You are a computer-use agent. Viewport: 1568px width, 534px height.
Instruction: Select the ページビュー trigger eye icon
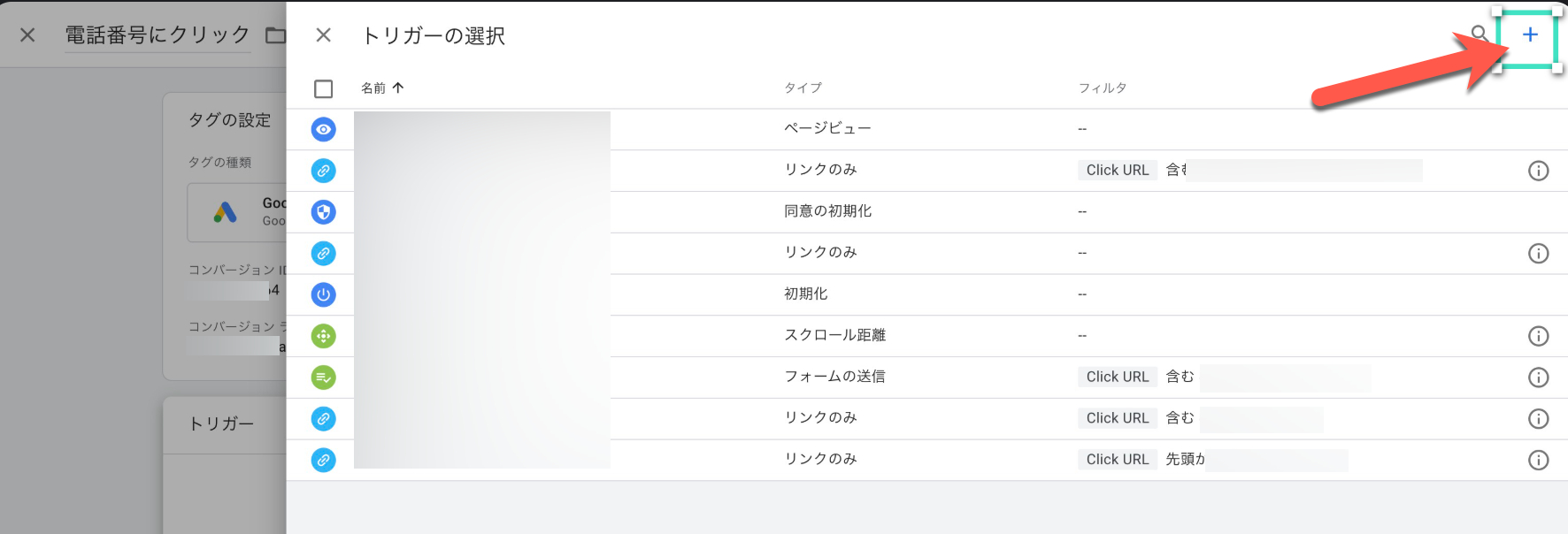[324, 129]
